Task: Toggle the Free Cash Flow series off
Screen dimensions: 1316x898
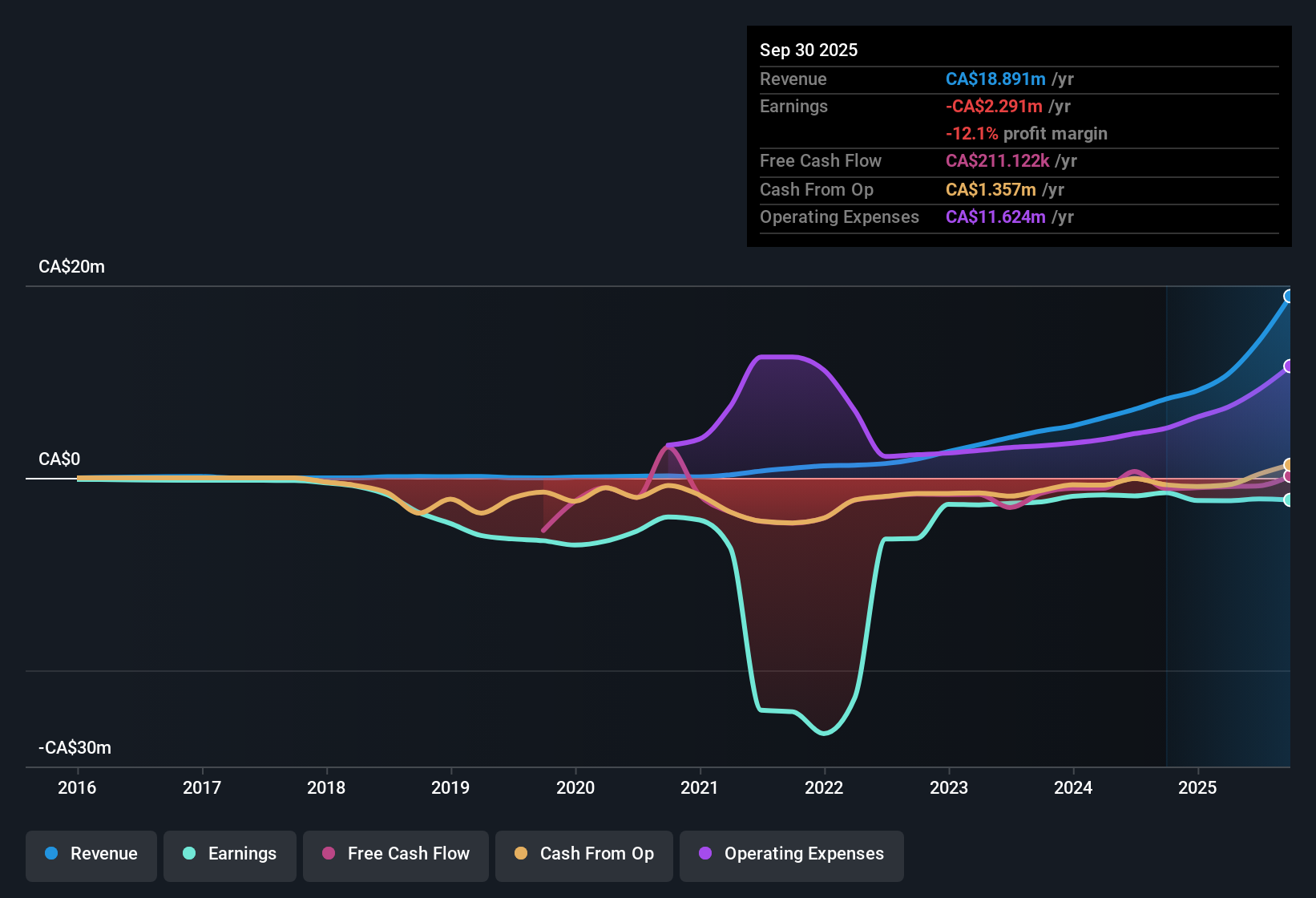Action: pos(395,854)
